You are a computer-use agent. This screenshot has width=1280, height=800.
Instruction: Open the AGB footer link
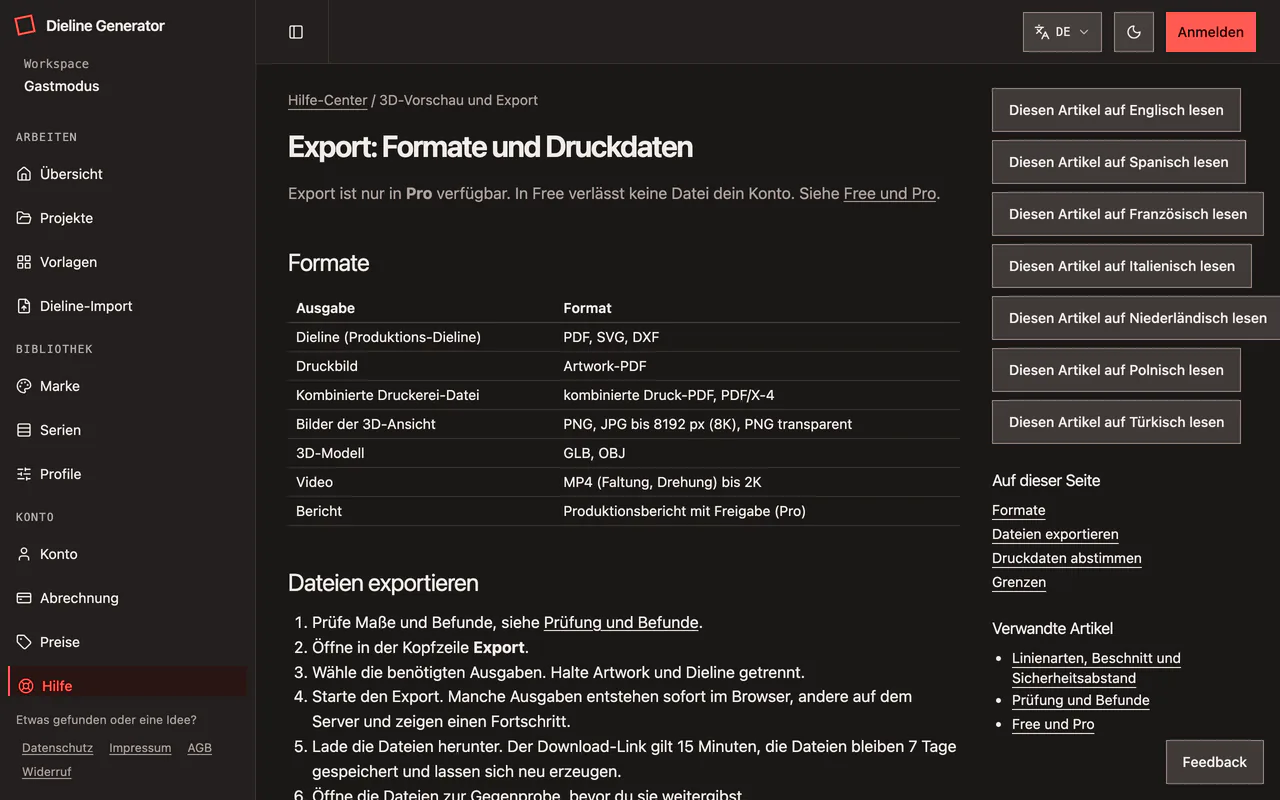200,748
